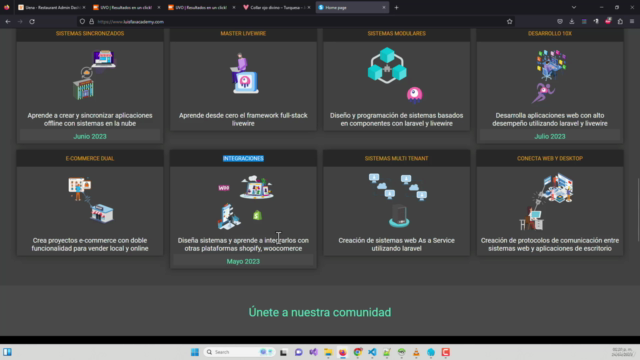
Task: Open the Conecta Web y Desktop title
Action: click(550, 158)
